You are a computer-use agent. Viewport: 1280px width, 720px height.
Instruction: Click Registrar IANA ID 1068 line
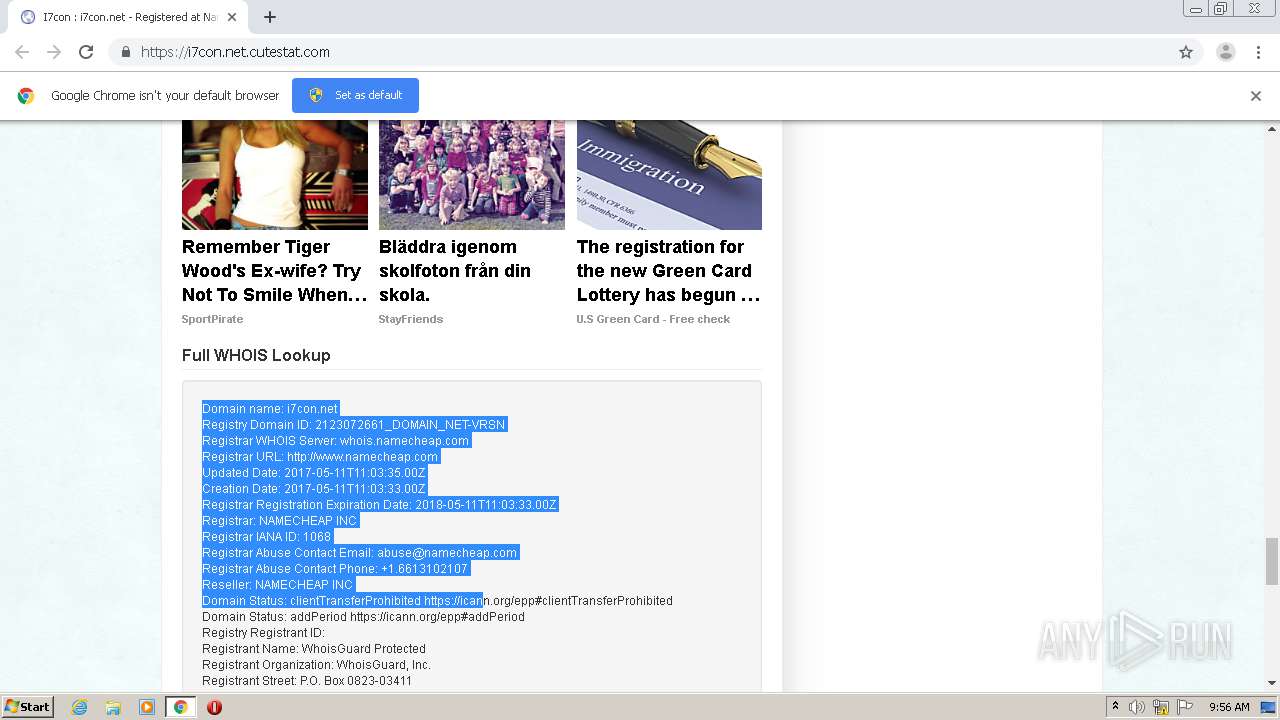(267, 536)
